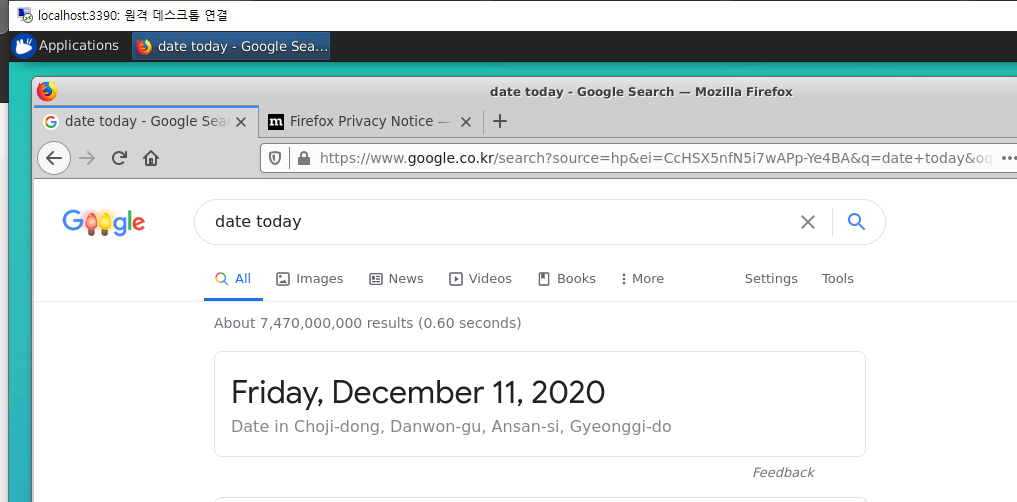Clear search text with the X icon

point(808,222)
